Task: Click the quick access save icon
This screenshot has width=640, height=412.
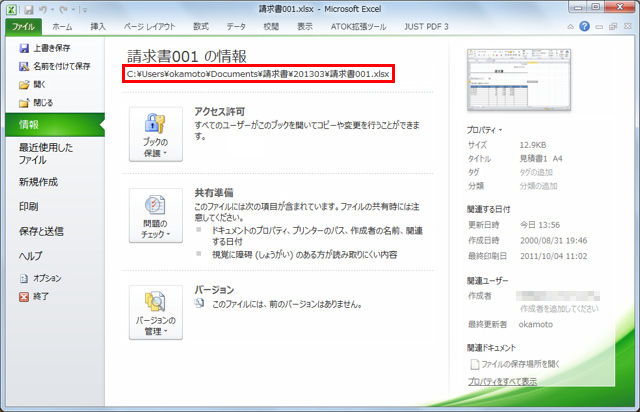Action: pyautogui.click(x=29, y=10)
